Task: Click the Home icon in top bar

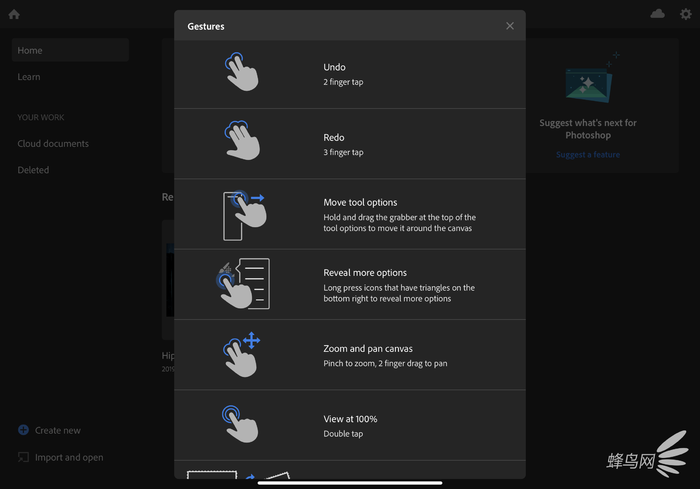Action: [14, 14]
